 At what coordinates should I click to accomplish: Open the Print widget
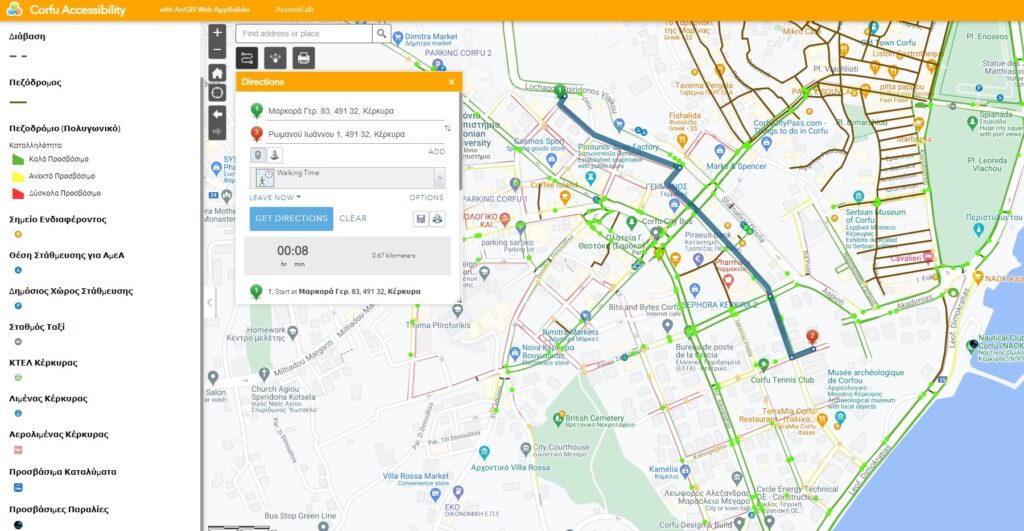(x=303, y=58)
